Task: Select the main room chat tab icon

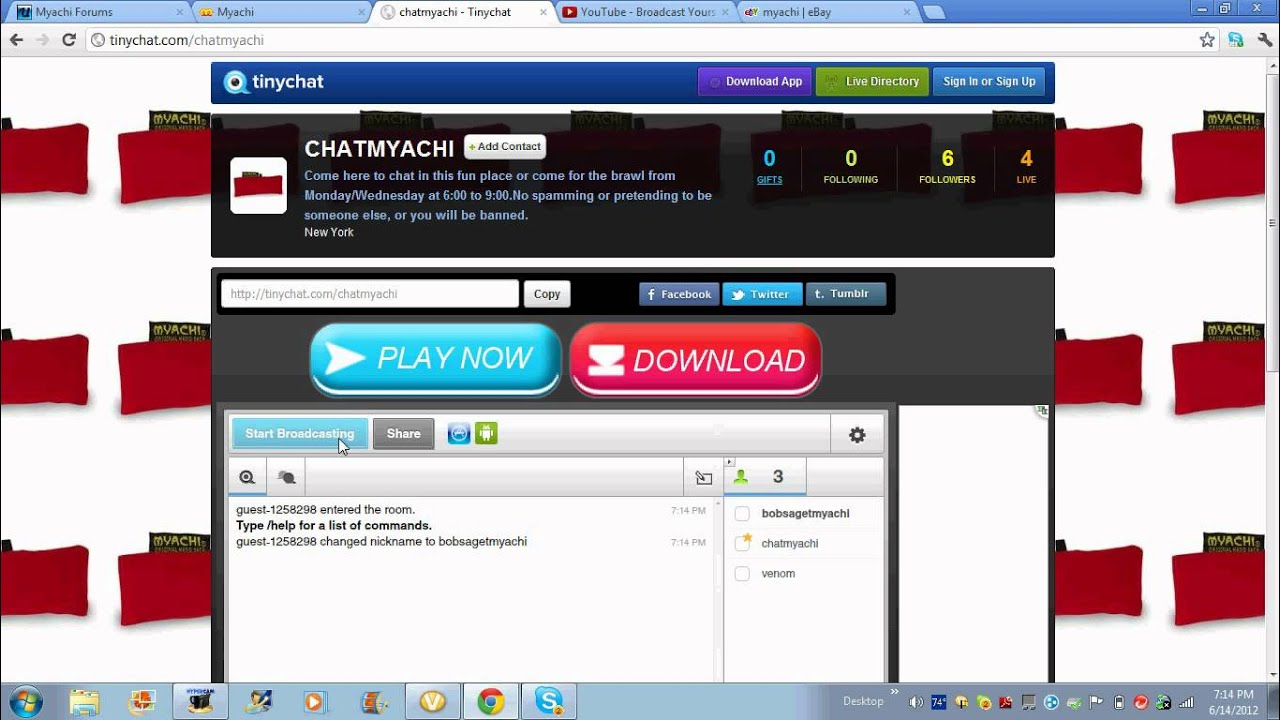Action: tap(247, 477)
